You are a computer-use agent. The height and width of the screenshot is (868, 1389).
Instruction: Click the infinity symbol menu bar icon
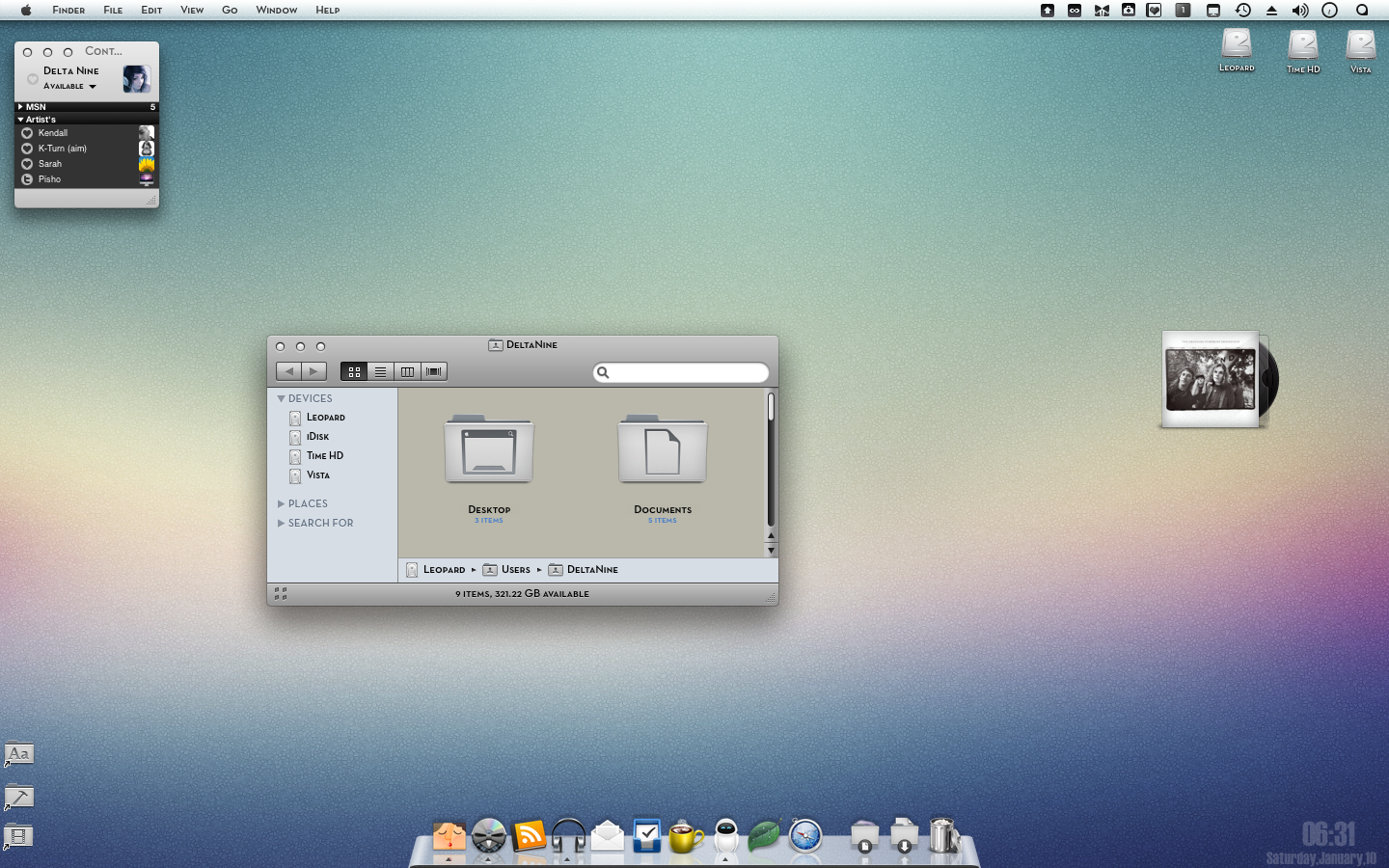1074,10
